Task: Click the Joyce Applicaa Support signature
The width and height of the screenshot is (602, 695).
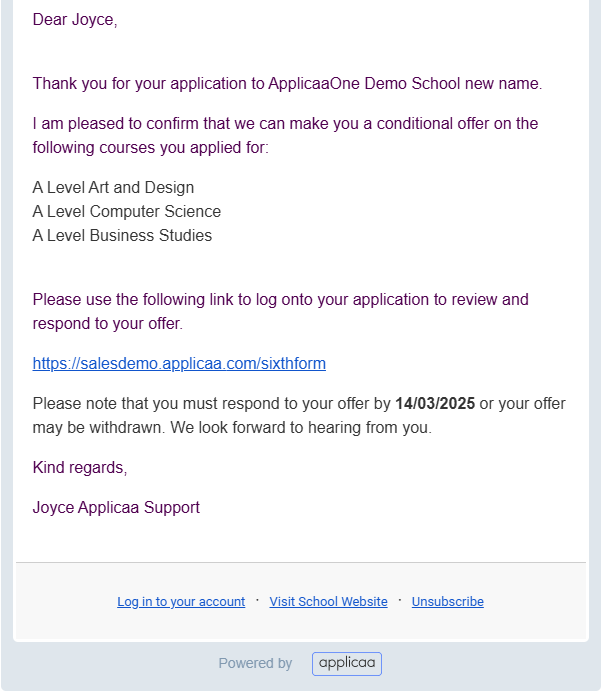Action: [116, 508]
